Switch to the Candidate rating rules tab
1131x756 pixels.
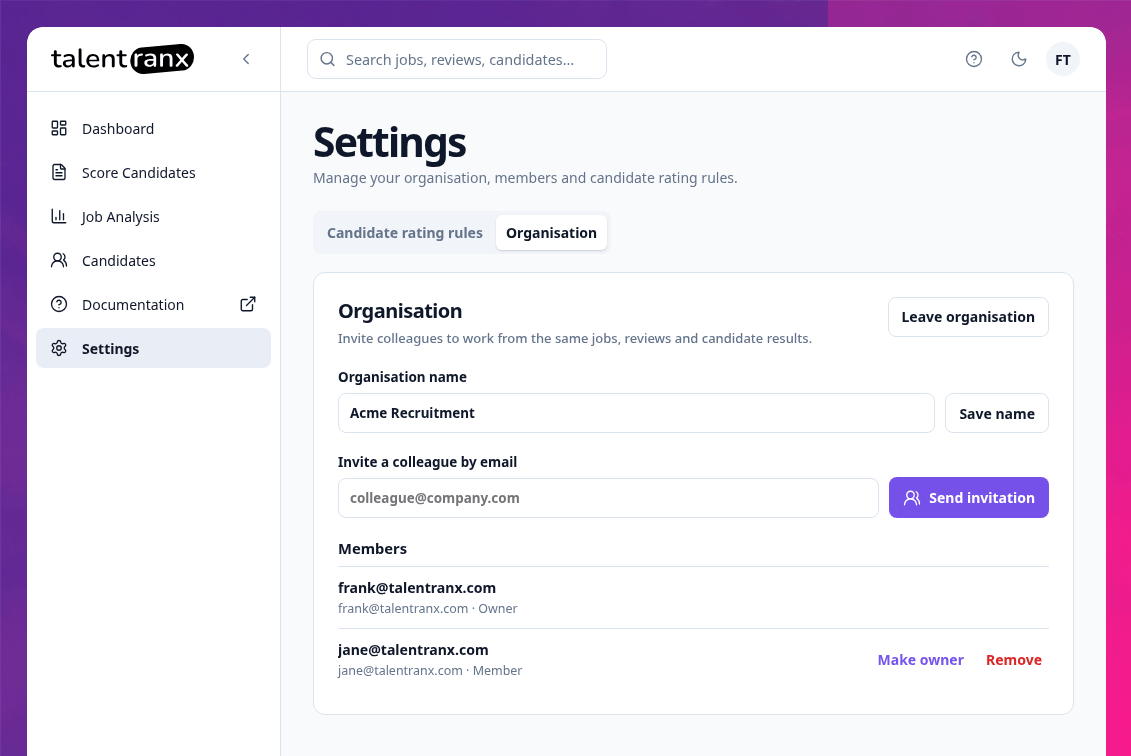(x=405, y=233)
